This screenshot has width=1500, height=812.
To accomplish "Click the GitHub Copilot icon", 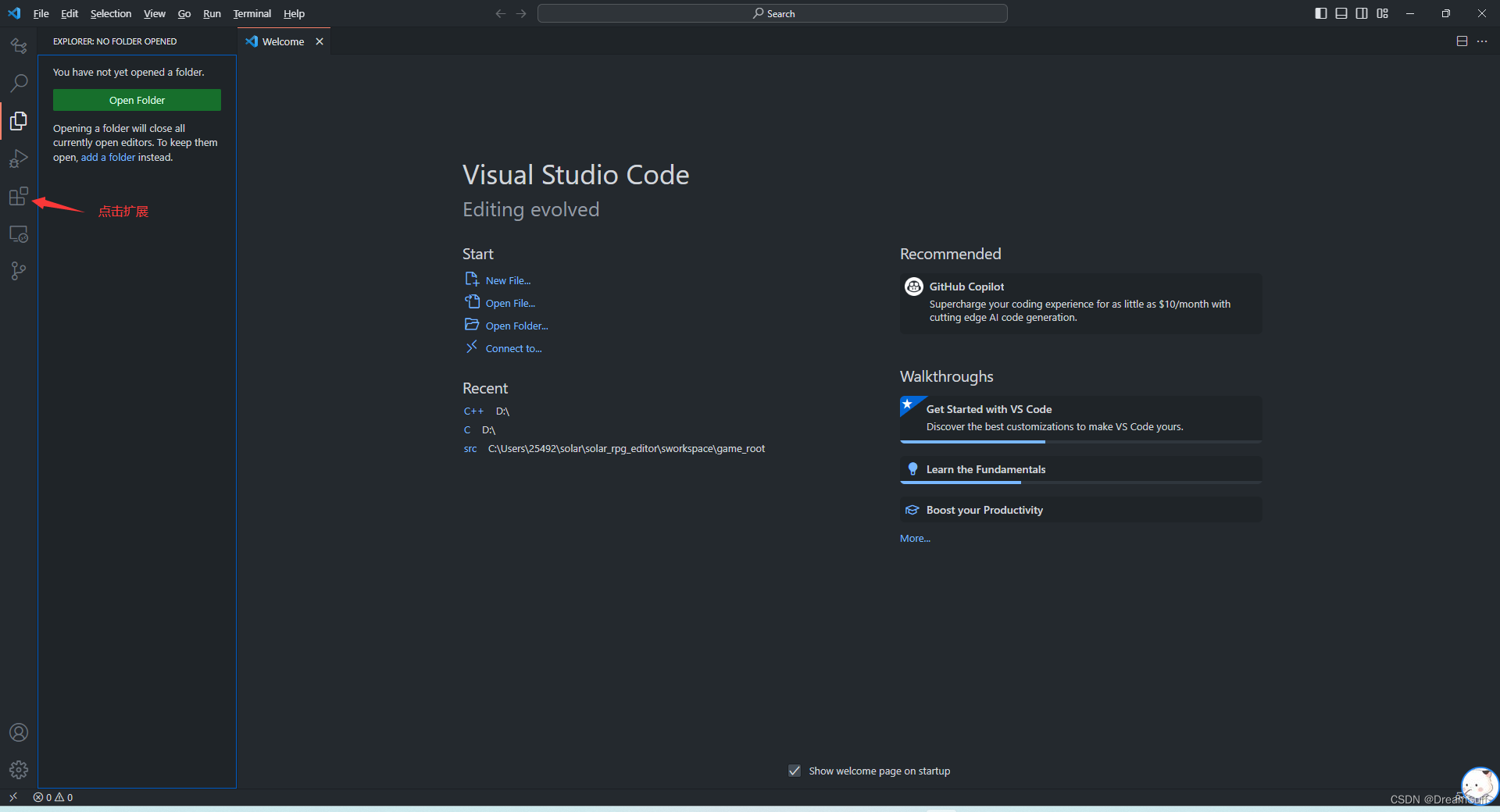I will point(913,287).
